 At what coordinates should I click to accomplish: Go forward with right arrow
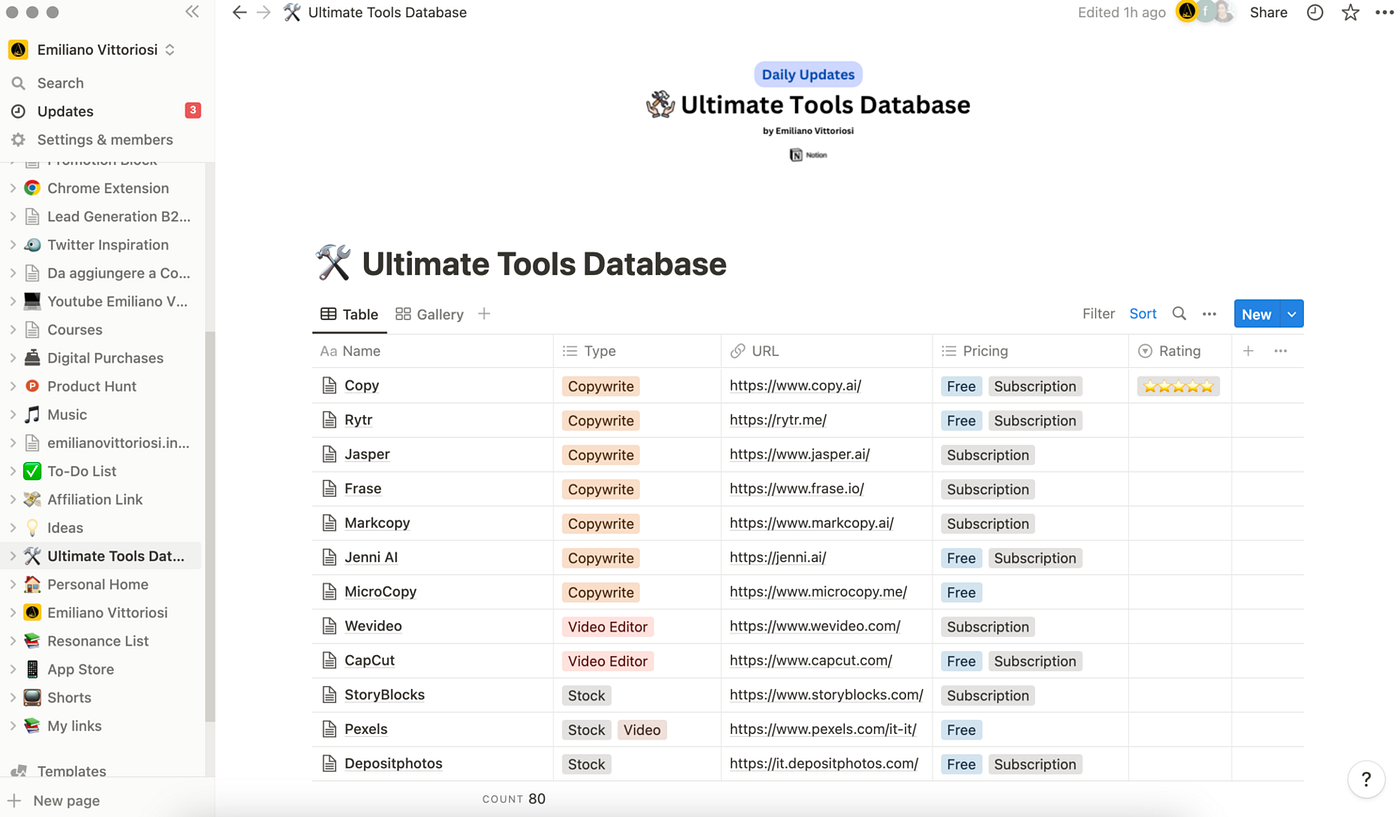click(264, 12)
